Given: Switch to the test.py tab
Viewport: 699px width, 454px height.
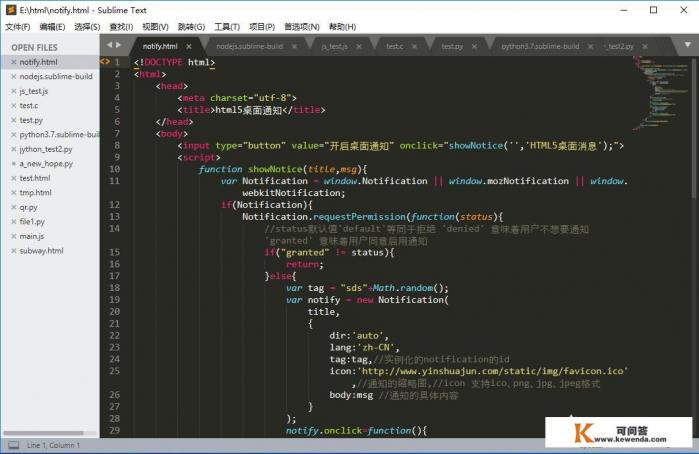Looking at the screenshot, I should (452, 46).
